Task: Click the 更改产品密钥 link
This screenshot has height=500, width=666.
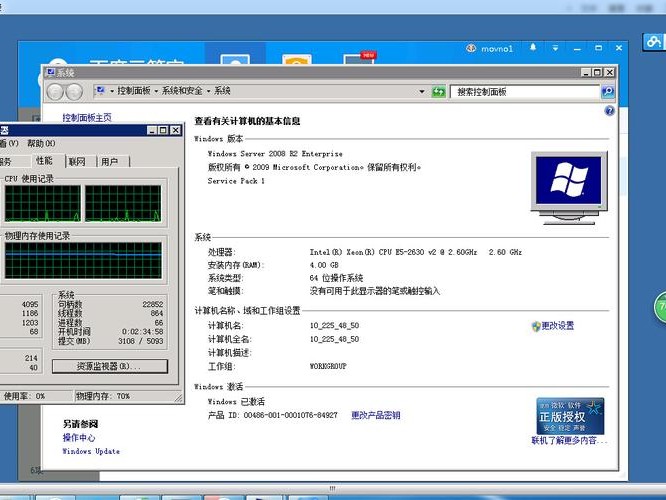Action: (375, 415)
